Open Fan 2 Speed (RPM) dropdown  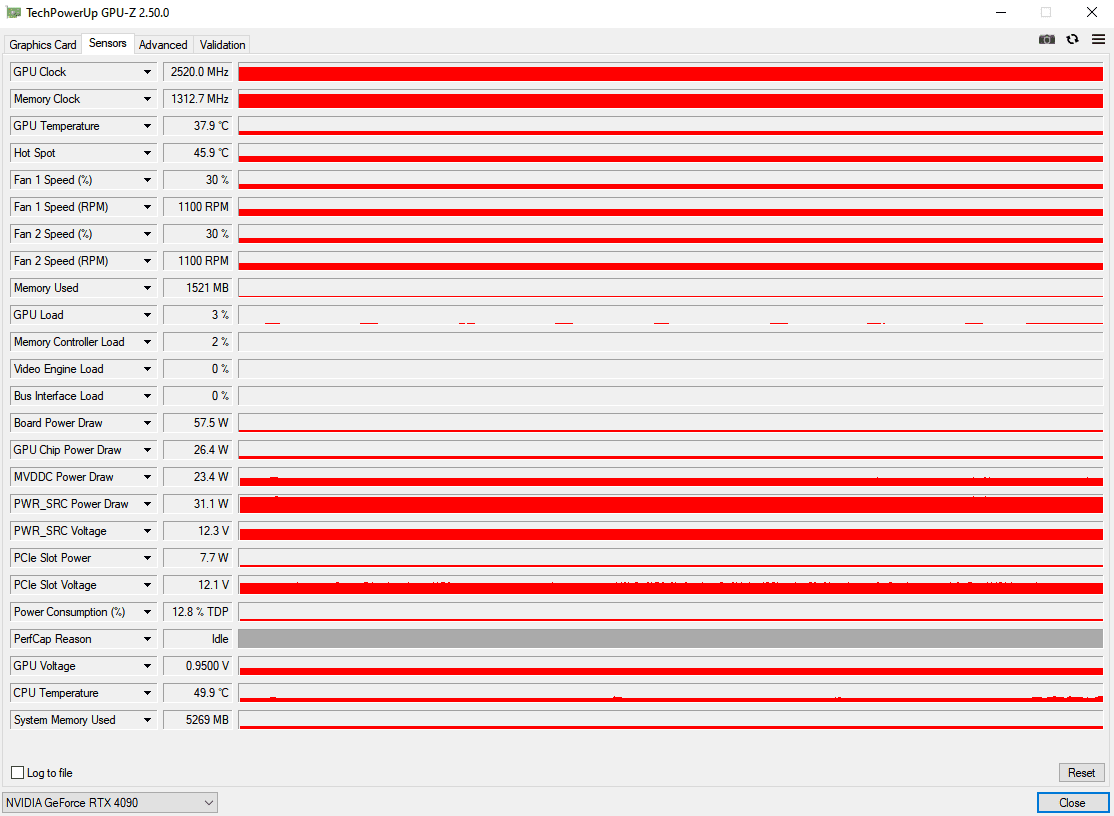point(147,261)
